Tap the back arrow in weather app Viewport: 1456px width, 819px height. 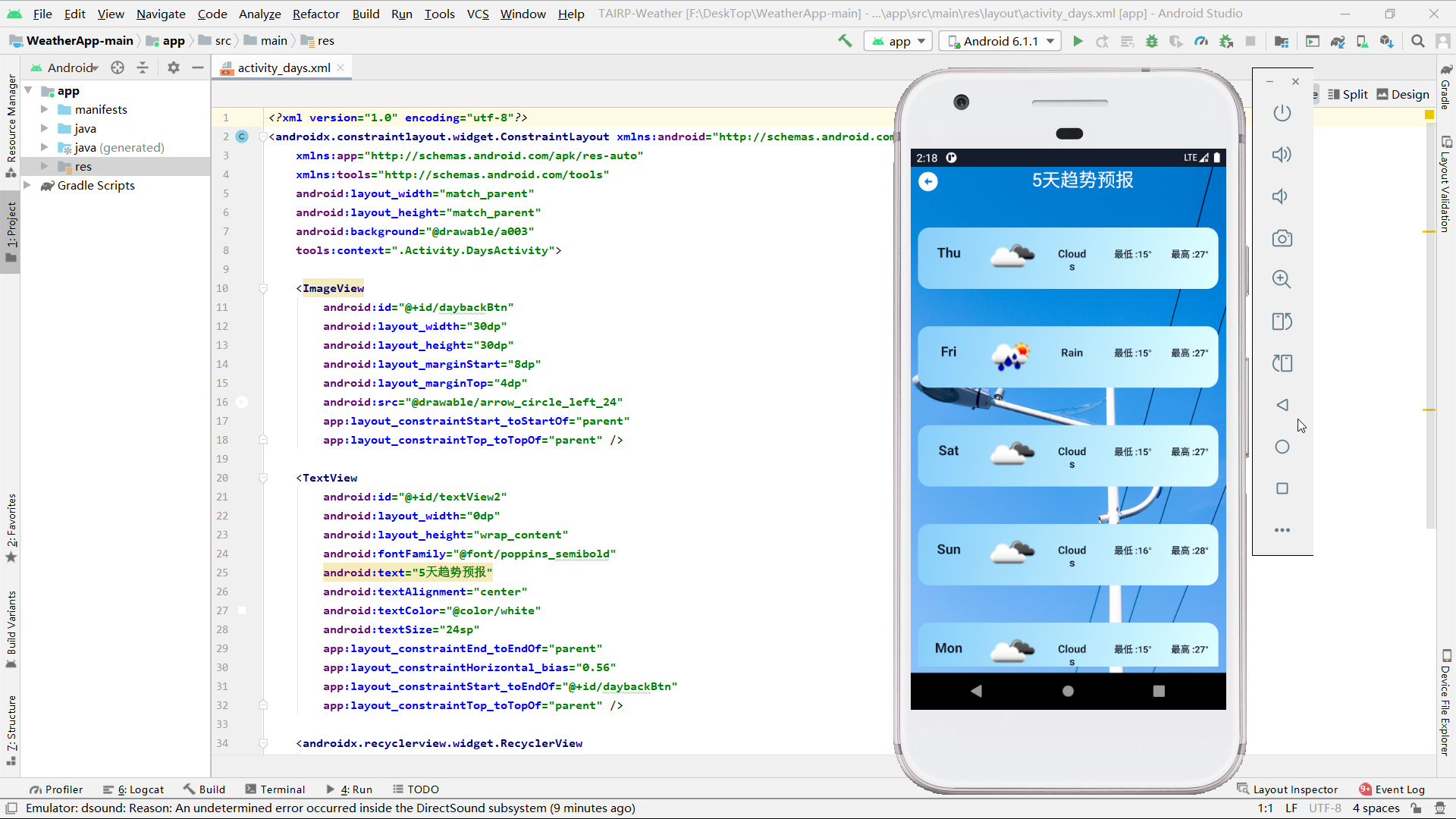pos(928,181)
